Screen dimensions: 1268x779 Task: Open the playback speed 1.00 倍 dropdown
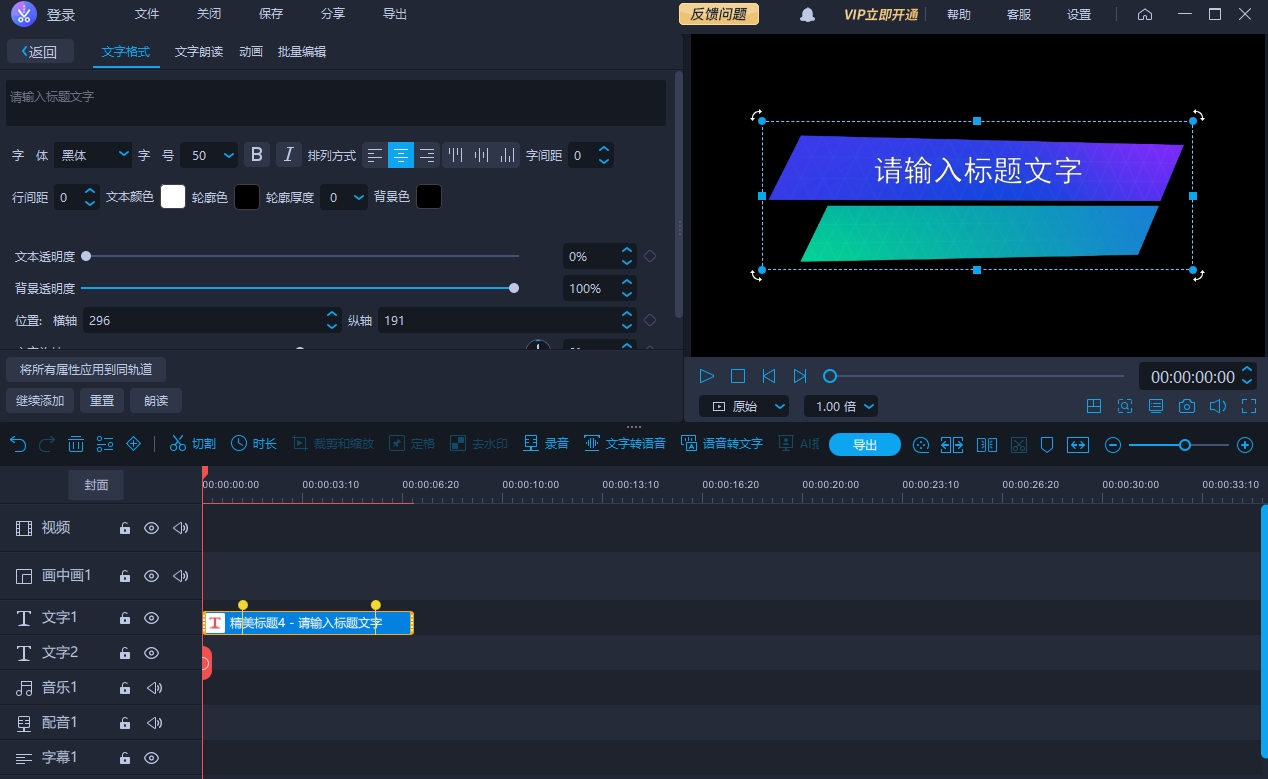[841, 406]
